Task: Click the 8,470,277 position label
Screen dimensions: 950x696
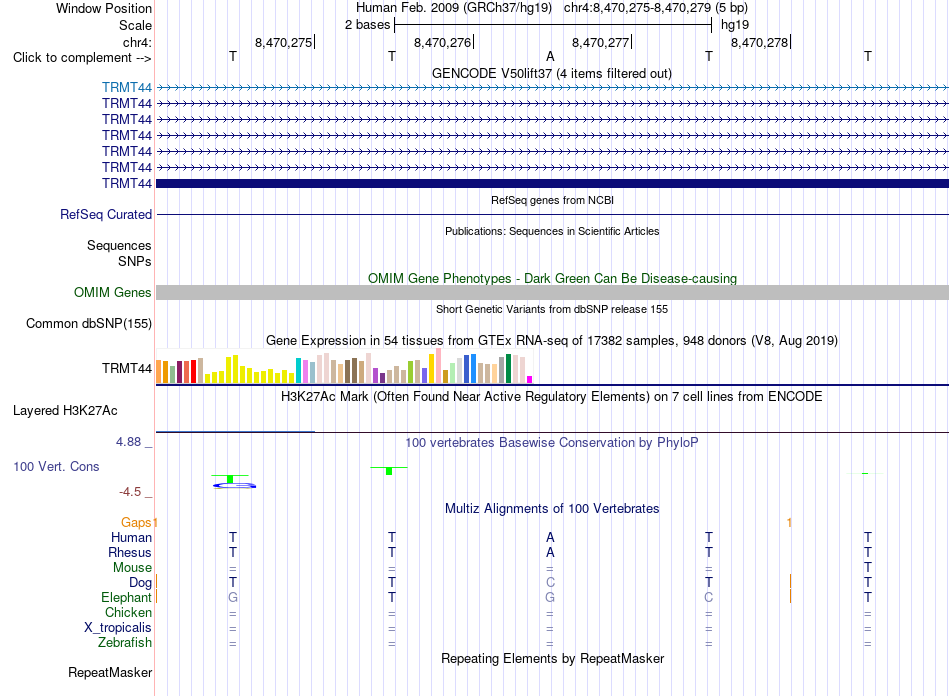Action: click(x=600, y=42)
